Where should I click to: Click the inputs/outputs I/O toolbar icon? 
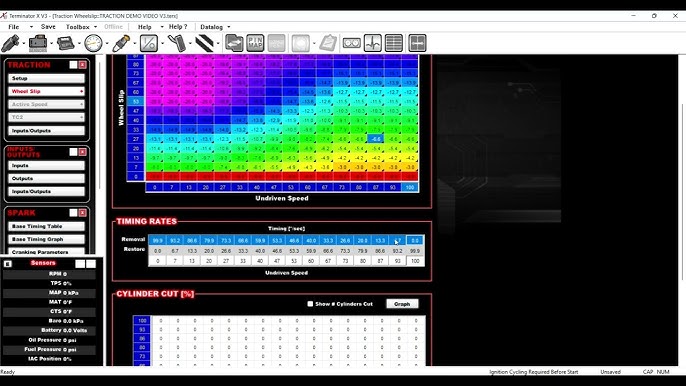point(149,43)
